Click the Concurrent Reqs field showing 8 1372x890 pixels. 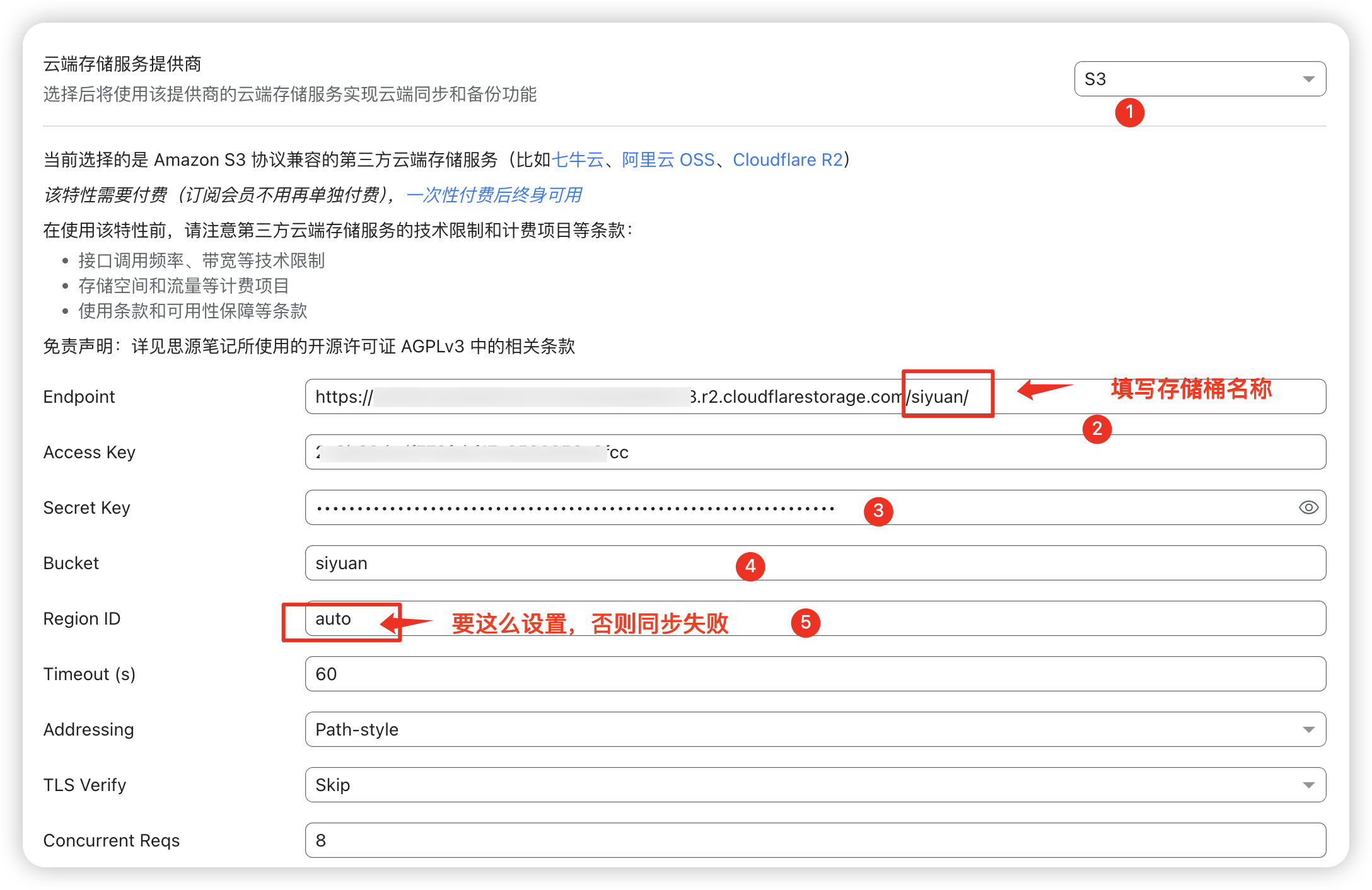tap(815, 840)
